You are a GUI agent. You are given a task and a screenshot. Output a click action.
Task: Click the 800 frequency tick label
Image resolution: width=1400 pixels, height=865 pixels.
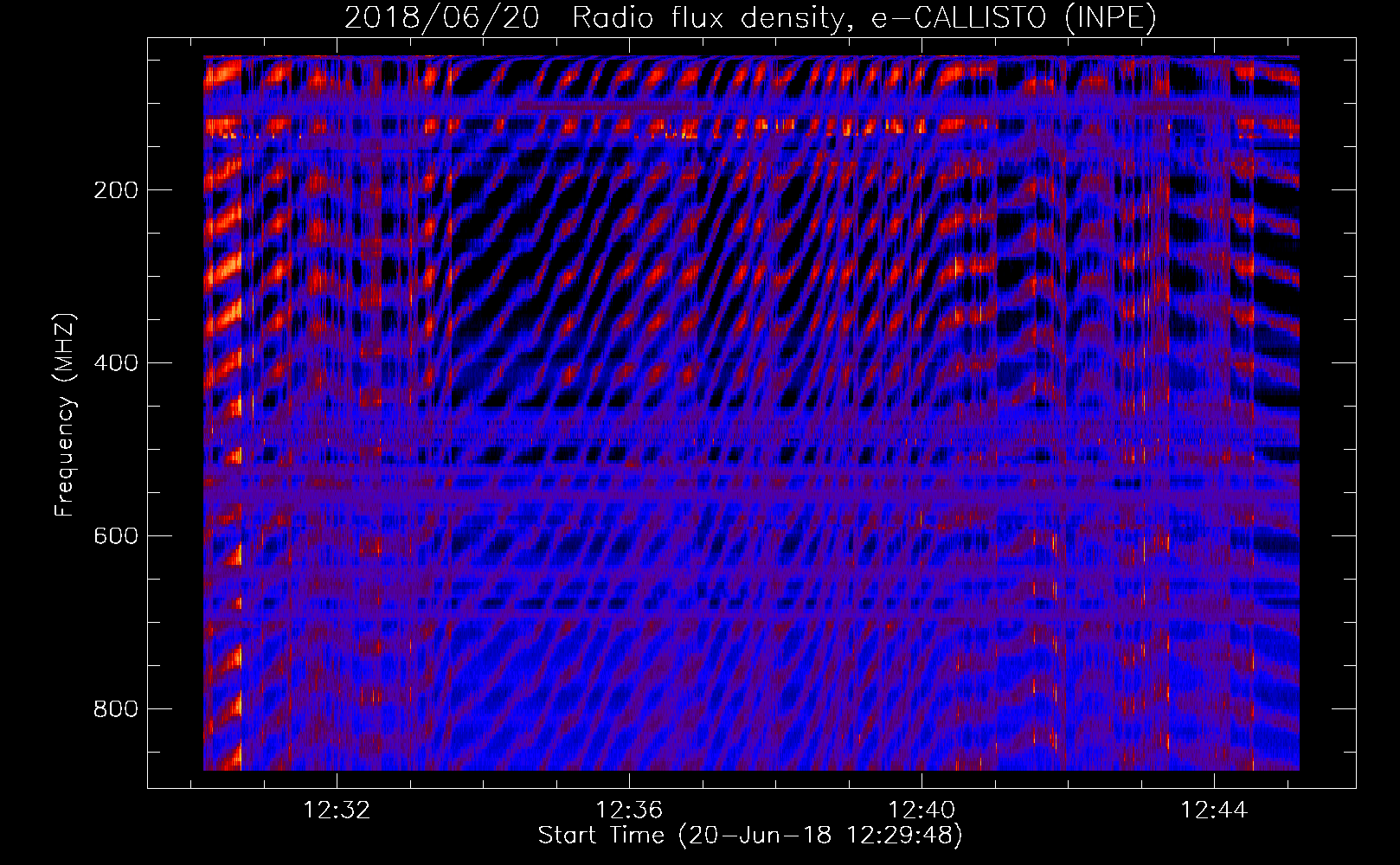click(x=115, y=709)
